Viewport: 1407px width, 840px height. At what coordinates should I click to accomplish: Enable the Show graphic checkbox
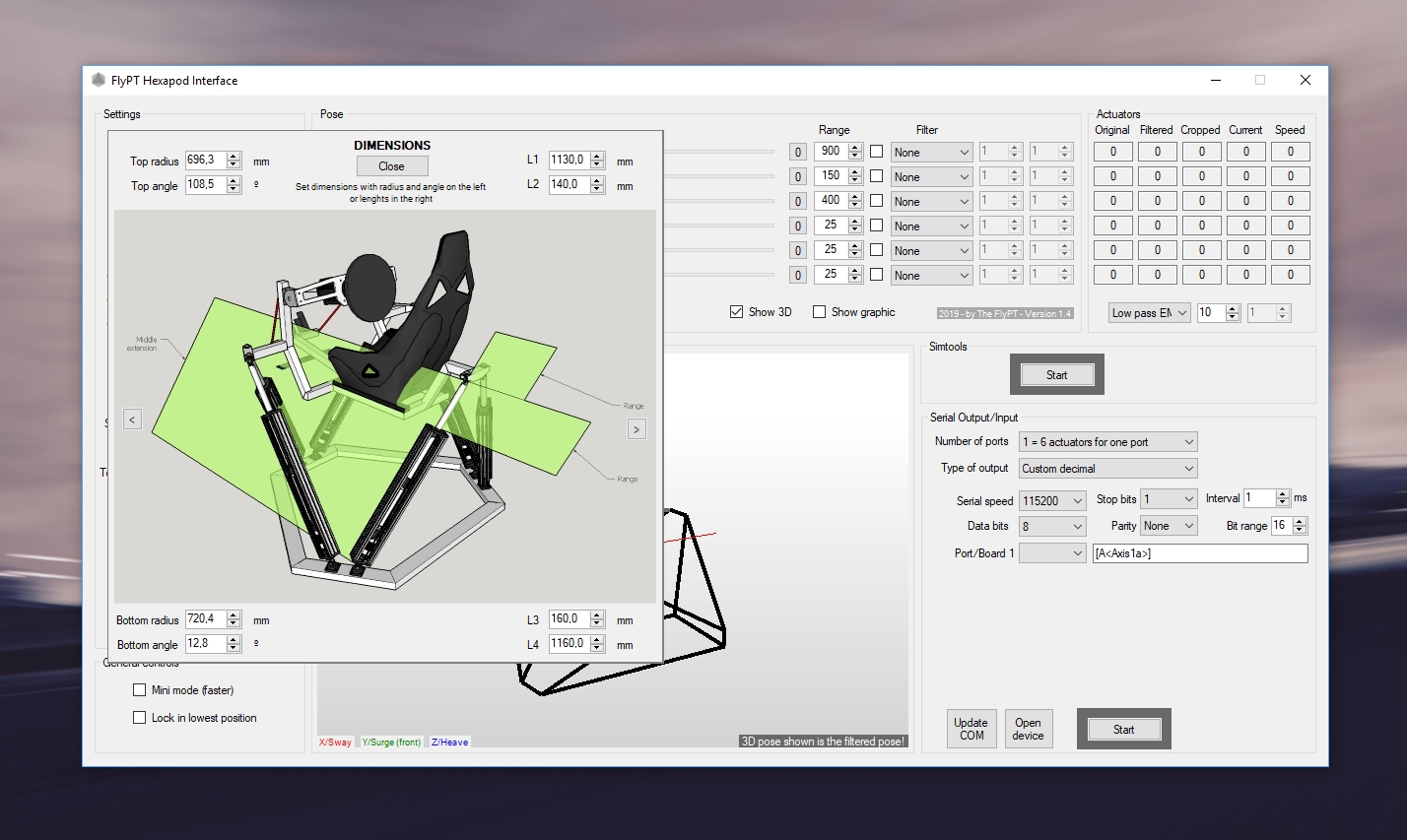[x=819, y=312]
